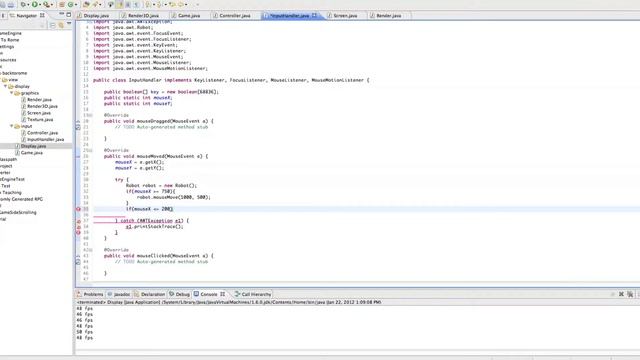This screenshot has width=640, height=360.
Task: Collapse the graphics folder in Navigator
Action: pos(11,93)
